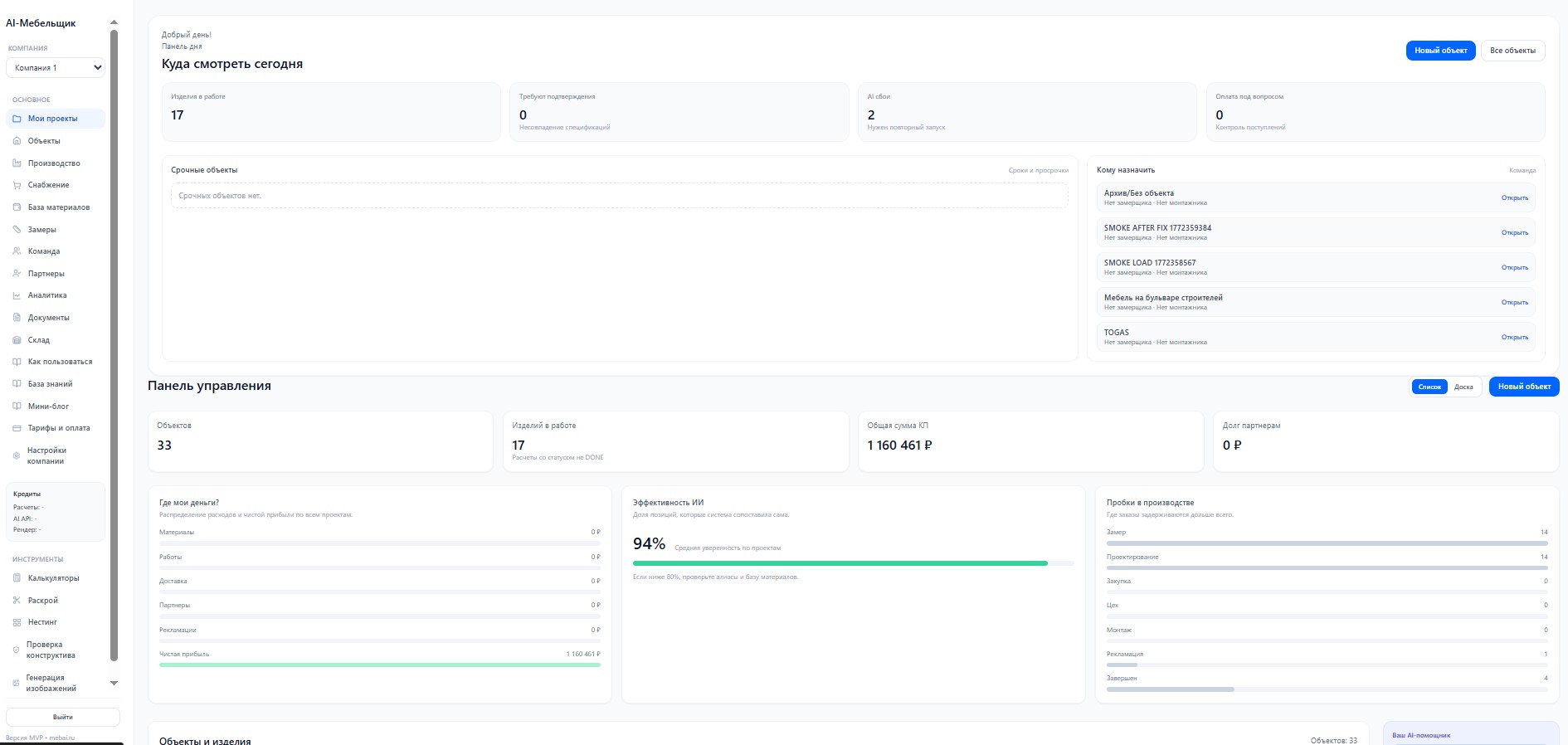The image size is (1568, 745).
Task: Switch view to Доска mode
Action: (x=1463, y=387)
